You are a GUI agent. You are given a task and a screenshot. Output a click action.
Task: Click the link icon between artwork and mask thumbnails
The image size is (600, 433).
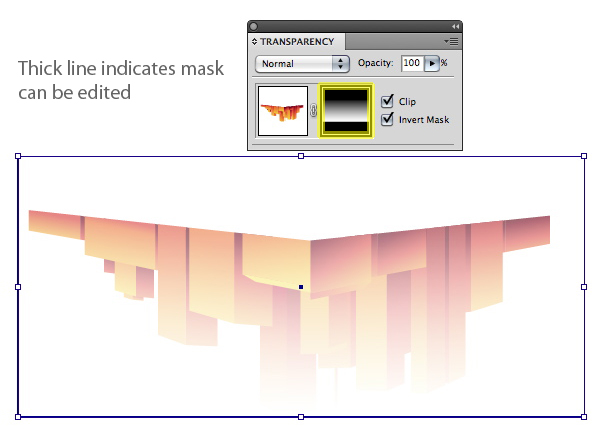[313, 111]
